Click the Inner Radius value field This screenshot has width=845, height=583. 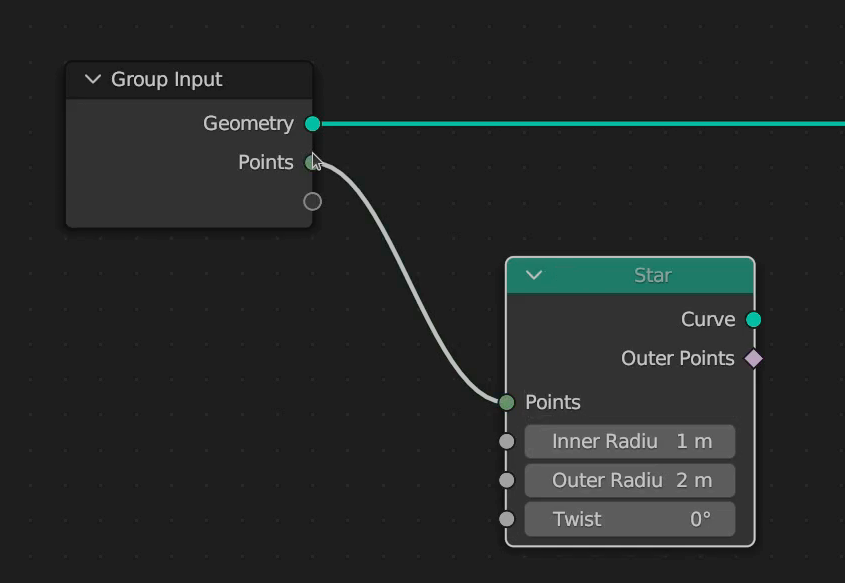click(x=629, y=441)
